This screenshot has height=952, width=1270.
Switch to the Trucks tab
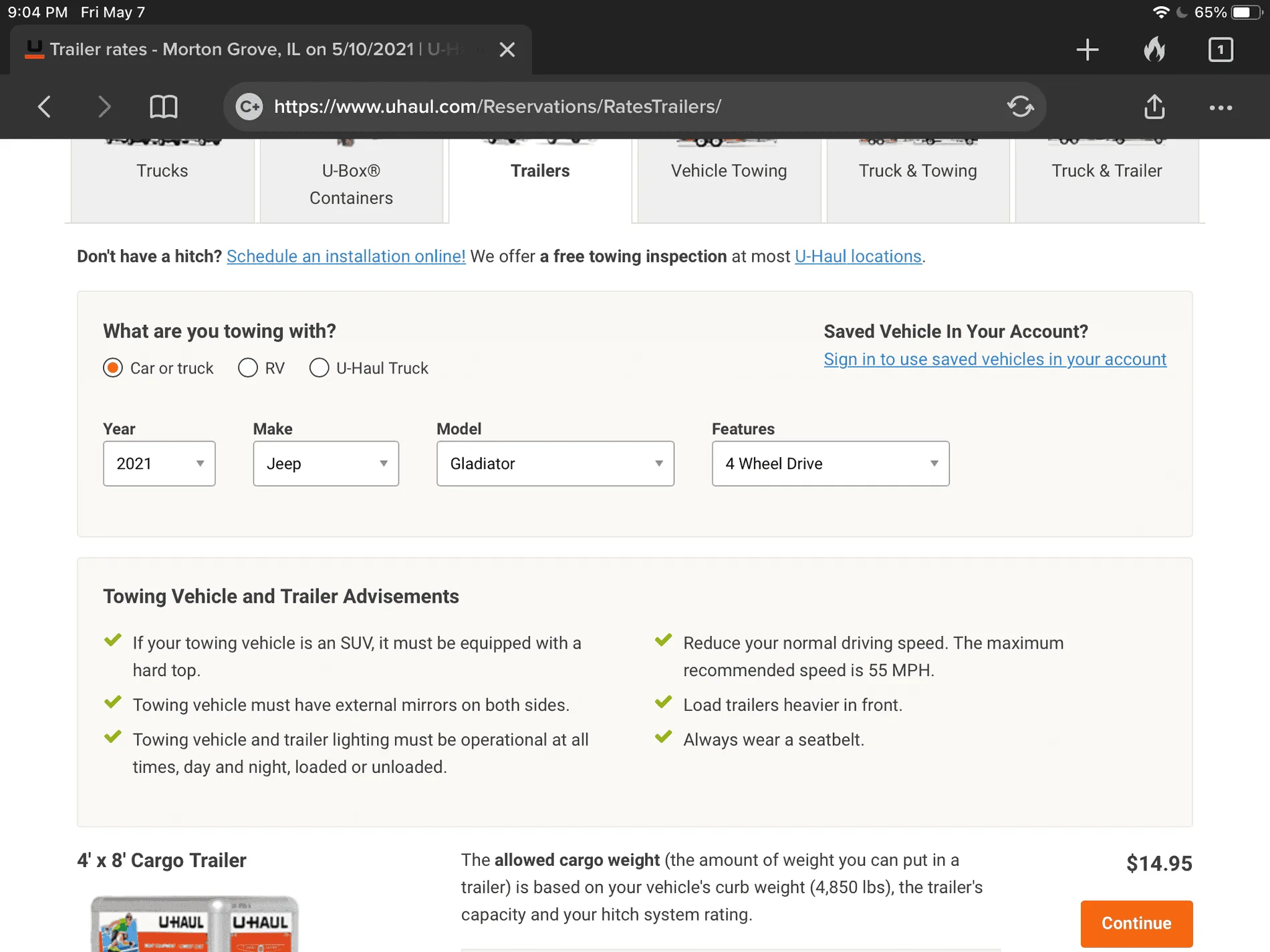point(162,180)
